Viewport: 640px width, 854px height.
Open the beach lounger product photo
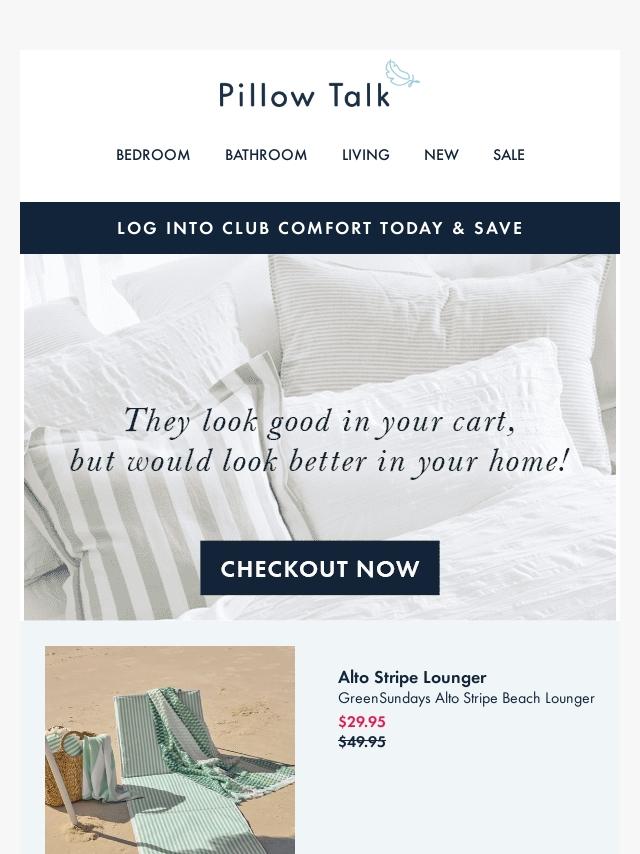[170, 750]
